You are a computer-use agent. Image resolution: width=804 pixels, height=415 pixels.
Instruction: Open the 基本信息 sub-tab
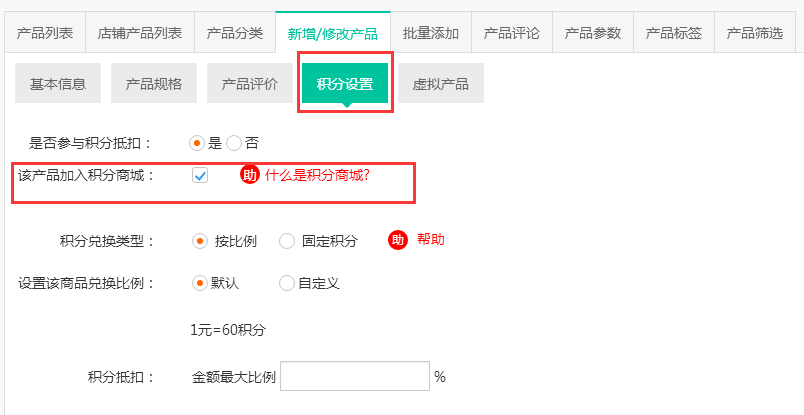click(58, 84)
